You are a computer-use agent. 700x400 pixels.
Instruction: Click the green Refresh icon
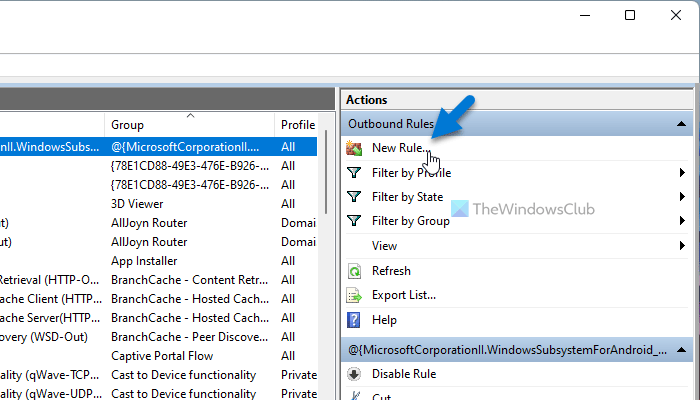click(x=354, y=271)
